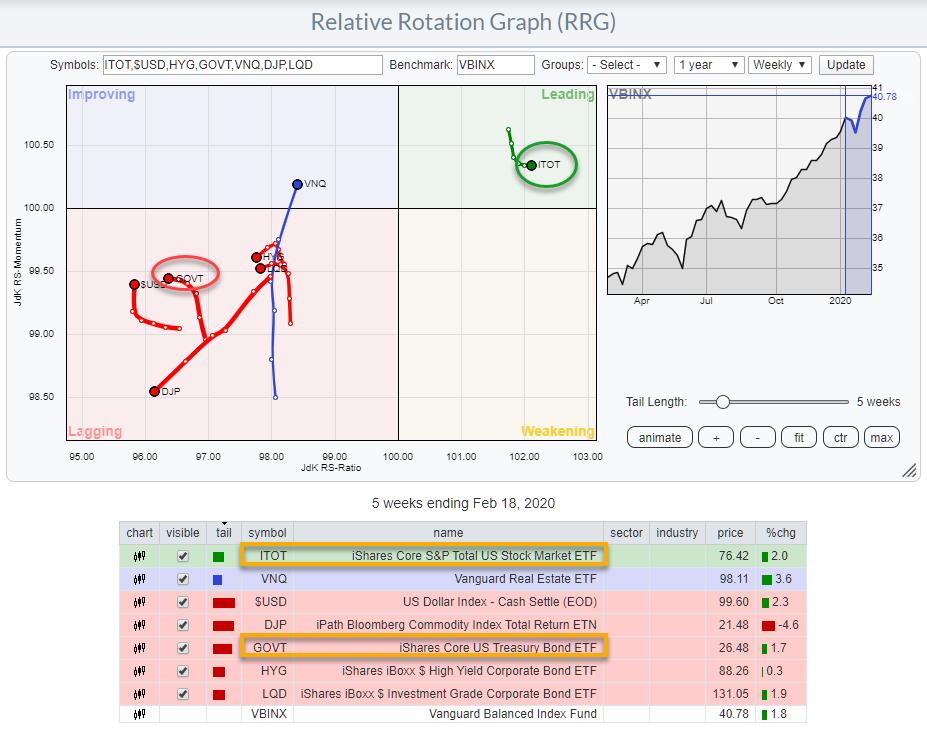Screen dimensions: 927x734
Task: Toggle the blue tail swatch for VNQ
Action: [218, 580]
